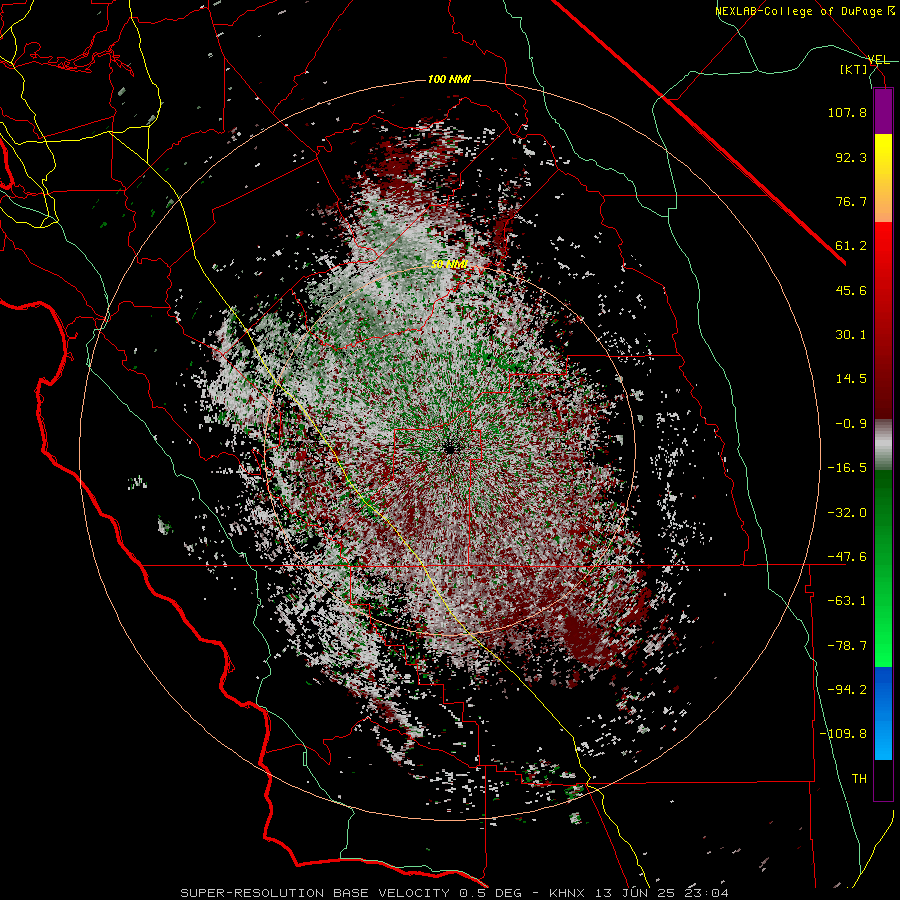The image size is (900, 900).
Task: Click the TH threshold legend label
Action: tap(859, 779)
